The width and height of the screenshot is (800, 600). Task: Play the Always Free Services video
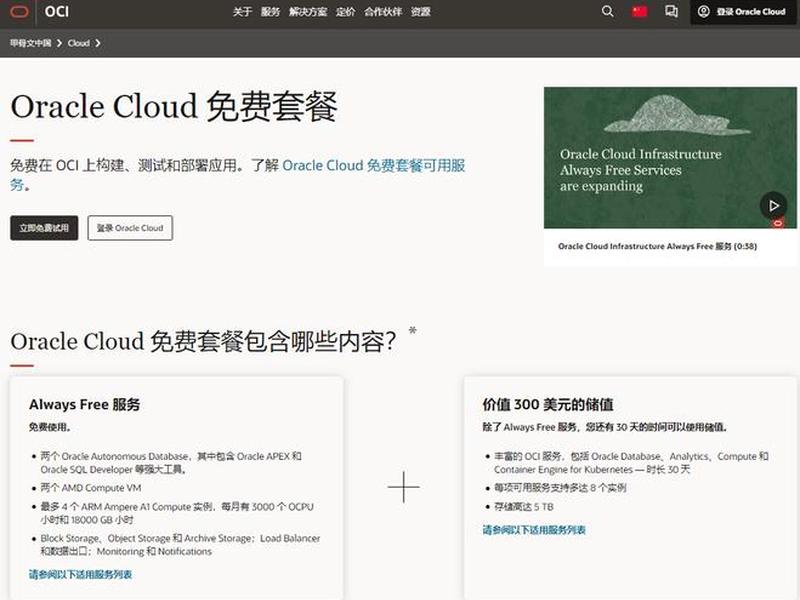[x=773, y=205]
